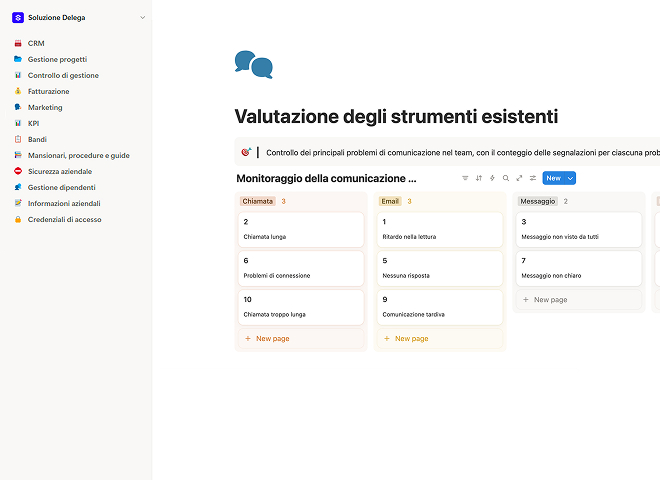Open the Informazioni aziendali page label
This screenshot has height=480, width=660.
point(64,203)
